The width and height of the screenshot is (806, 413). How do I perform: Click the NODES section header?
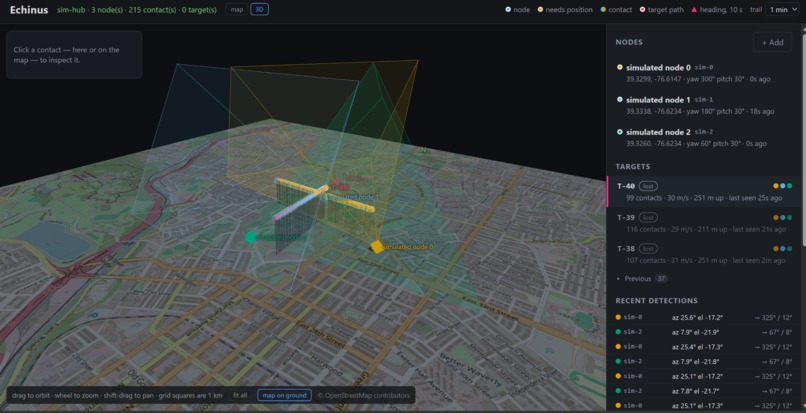tap(629, 42)
